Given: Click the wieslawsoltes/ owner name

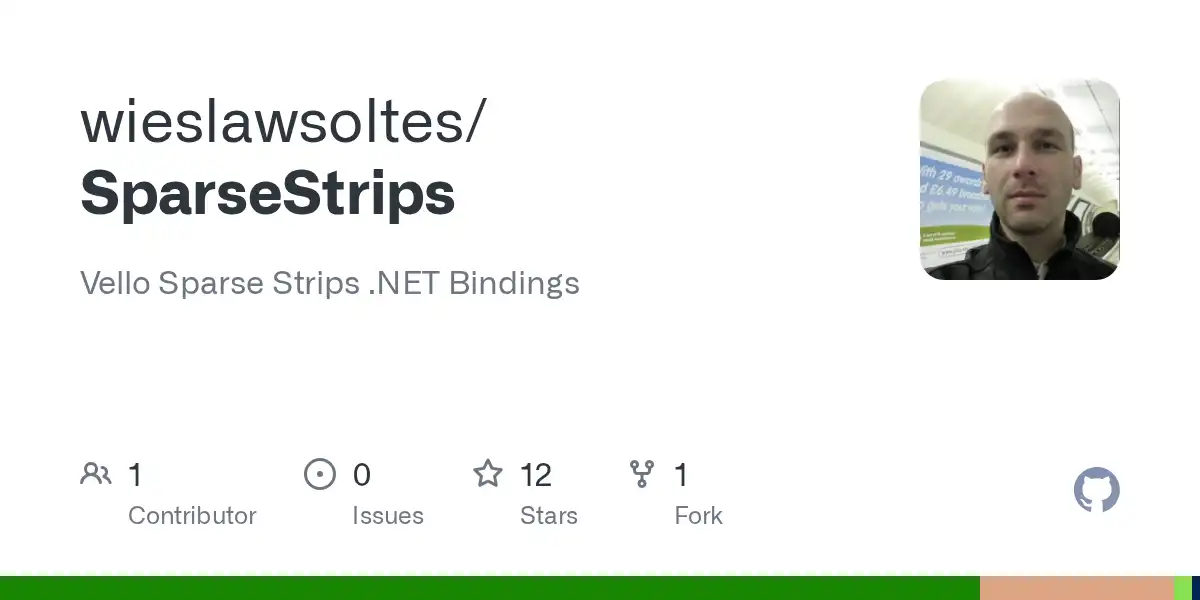Looking at the screenshot, I should pos(284,123).
